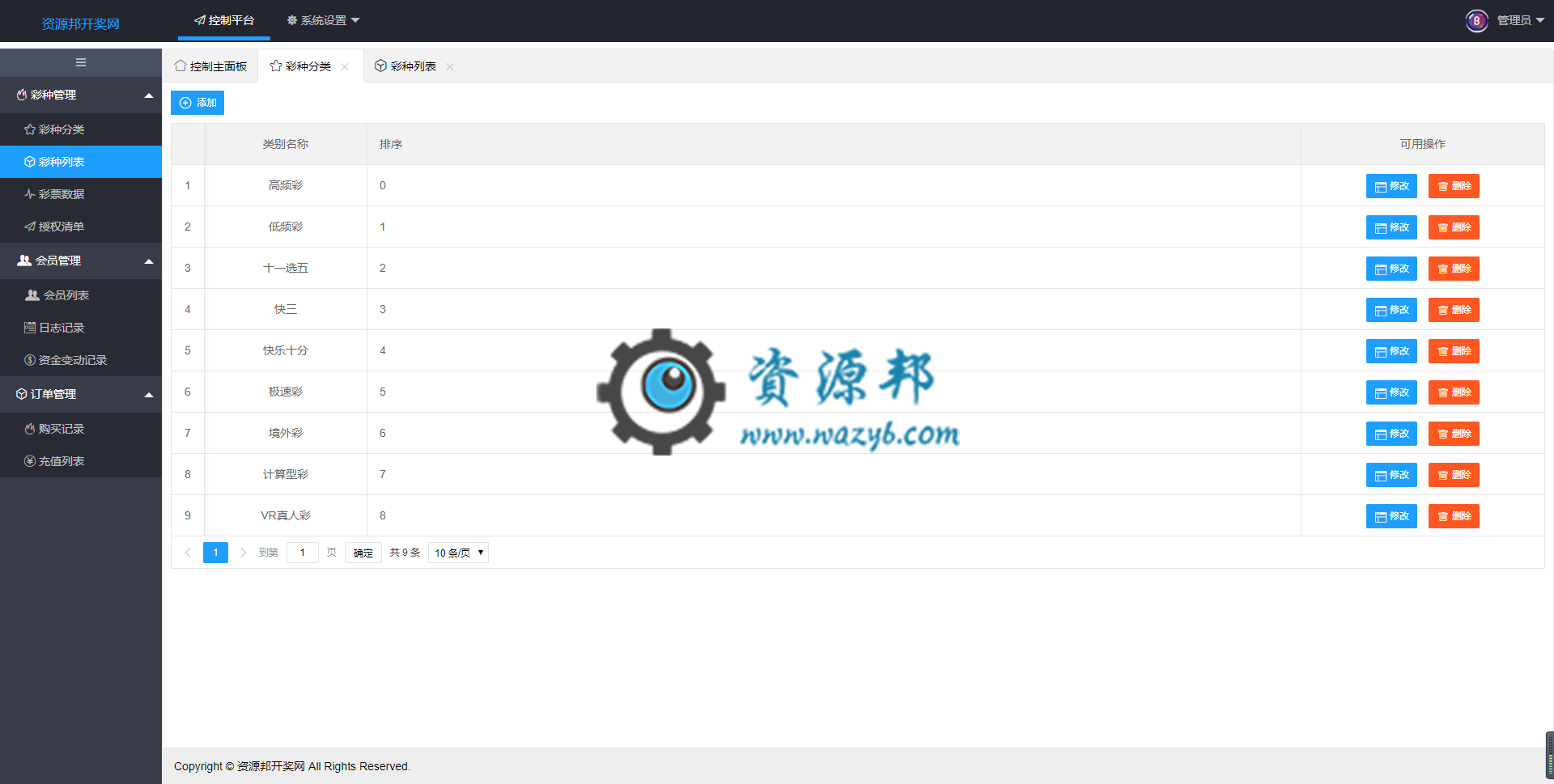Edit the 极速彩 row
The height and width of the screenshot is (784, 1554).
[x=1391, y=392]
